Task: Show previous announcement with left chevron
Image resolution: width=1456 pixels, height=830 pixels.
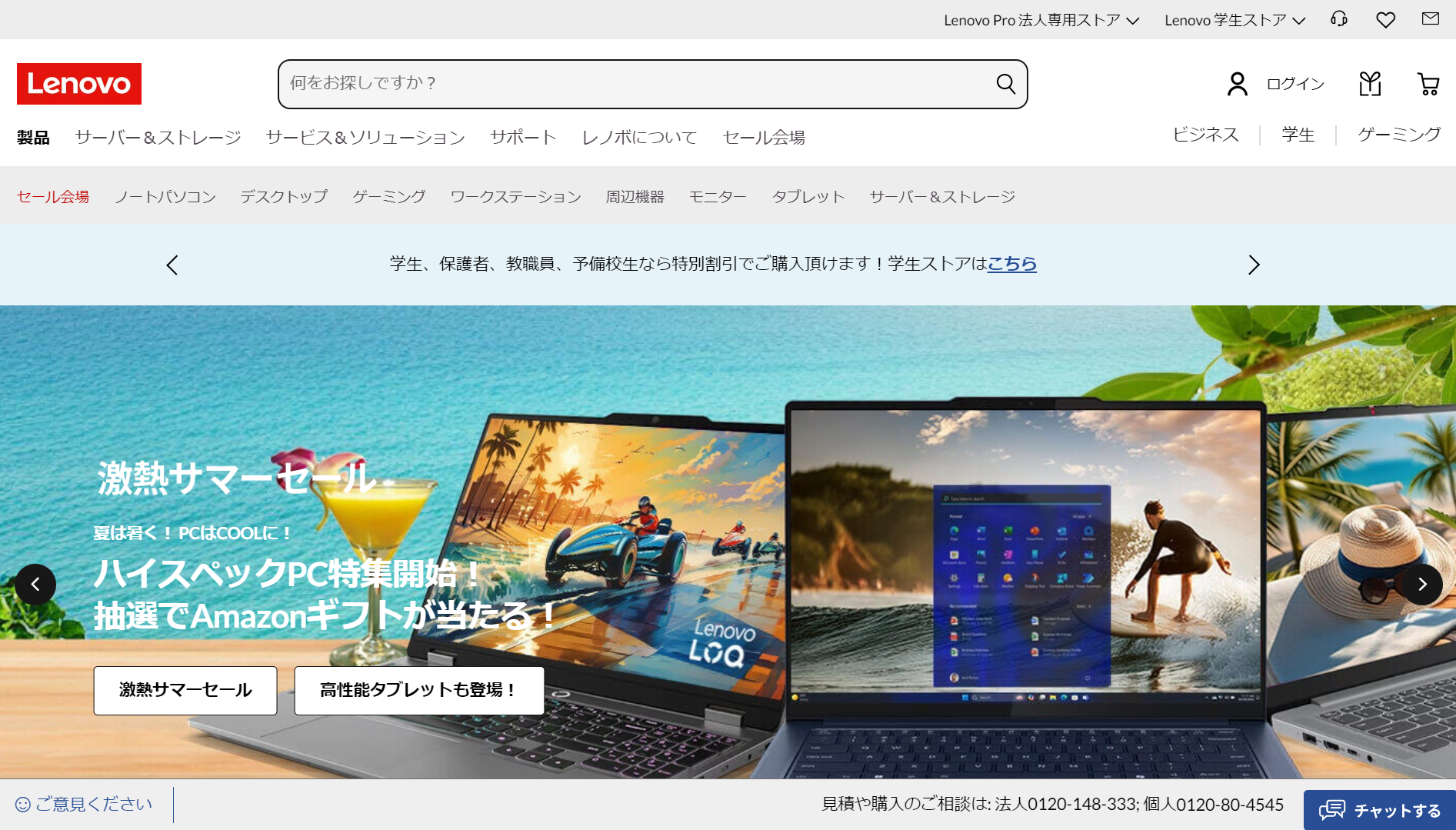Action: click(x=172, y=265)
